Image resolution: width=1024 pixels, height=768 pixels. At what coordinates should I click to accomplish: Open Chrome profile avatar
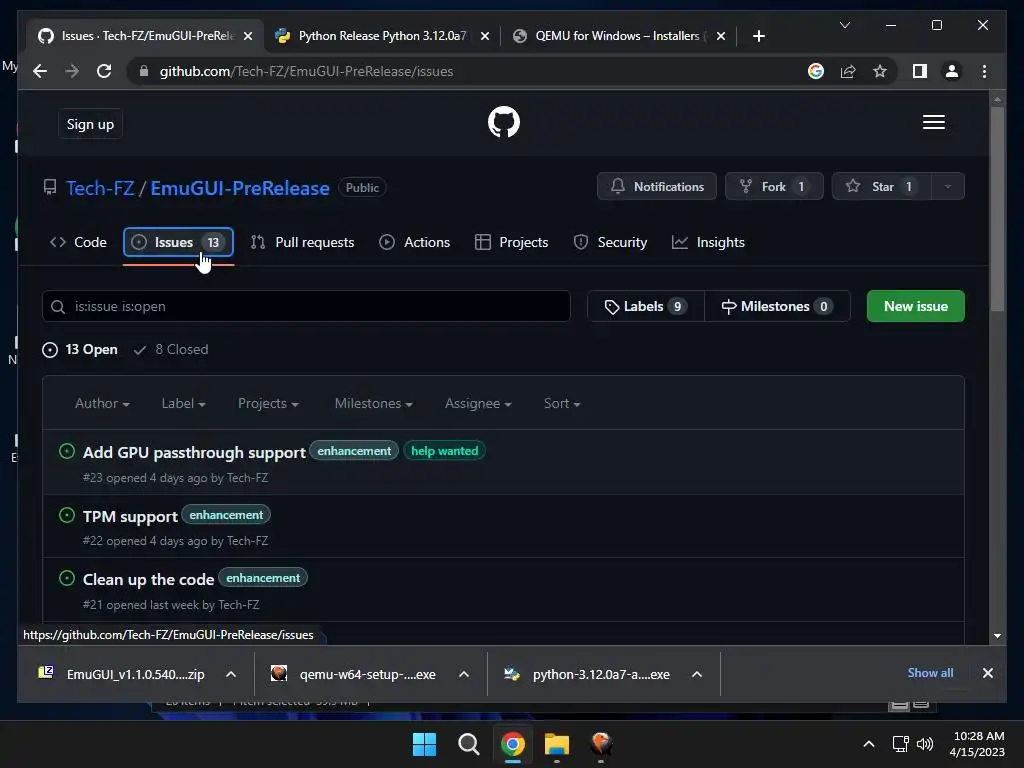coord(952,71)
